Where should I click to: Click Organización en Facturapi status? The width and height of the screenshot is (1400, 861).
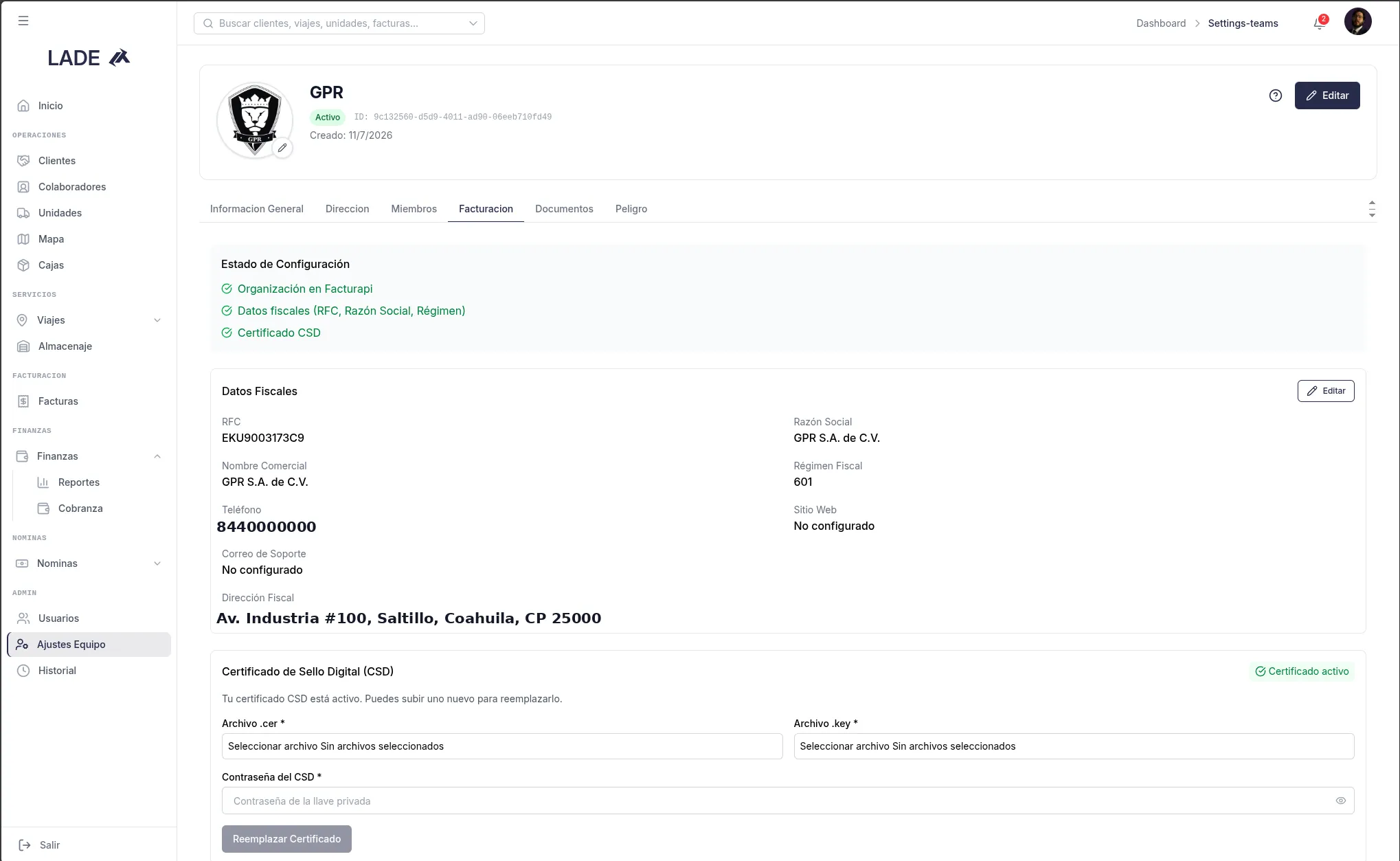click(x=297, y=289)
